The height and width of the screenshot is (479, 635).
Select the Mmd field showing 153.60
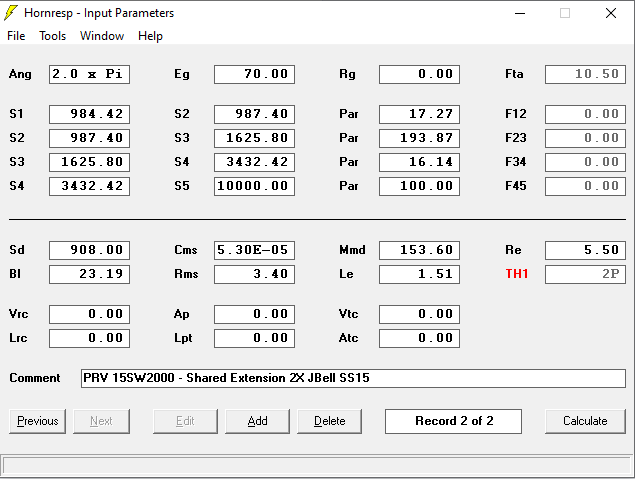(x=420, y=250)
